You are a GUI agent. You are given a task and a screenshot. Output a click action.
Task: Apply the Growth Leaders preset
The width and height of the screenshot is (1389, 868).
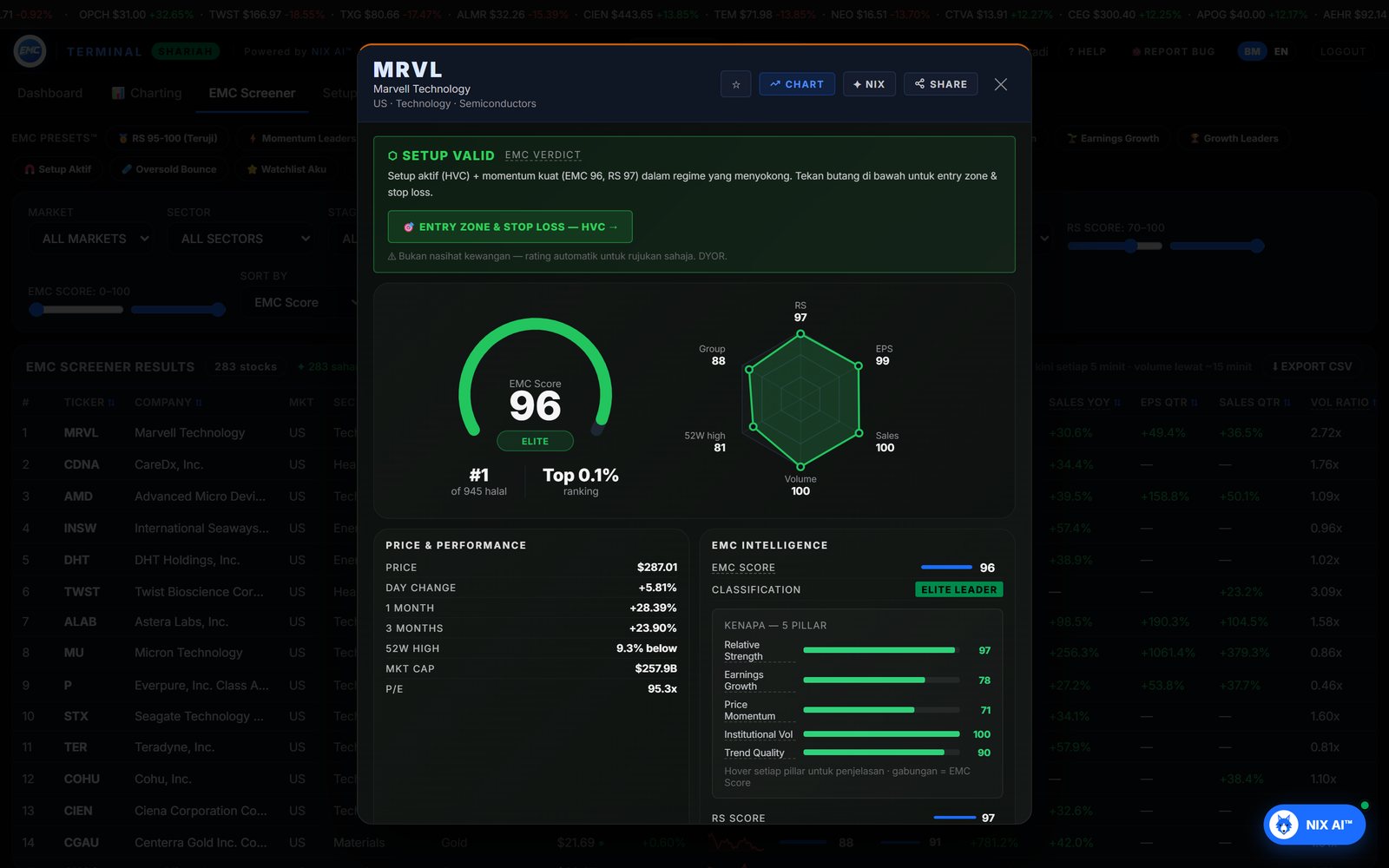pos(1234,138)
